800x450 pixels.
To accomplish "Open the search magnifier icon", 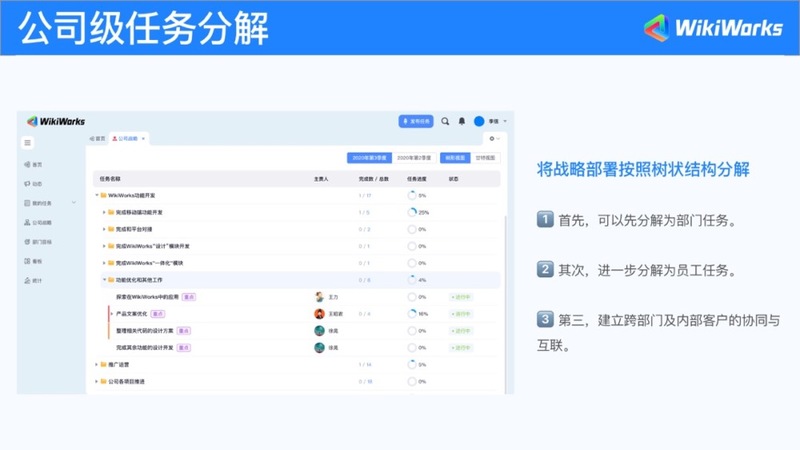I will pyautogui.click(x=445, y=121).
